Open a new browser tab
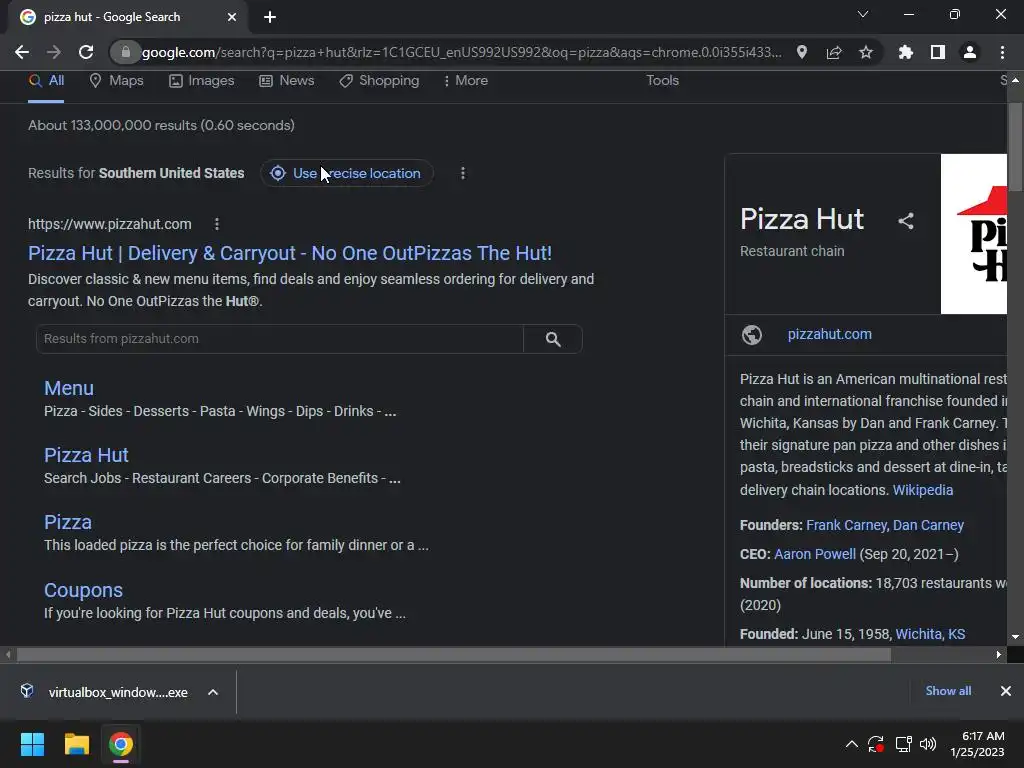Viewport: 1024px width, 768px height. 270,17
